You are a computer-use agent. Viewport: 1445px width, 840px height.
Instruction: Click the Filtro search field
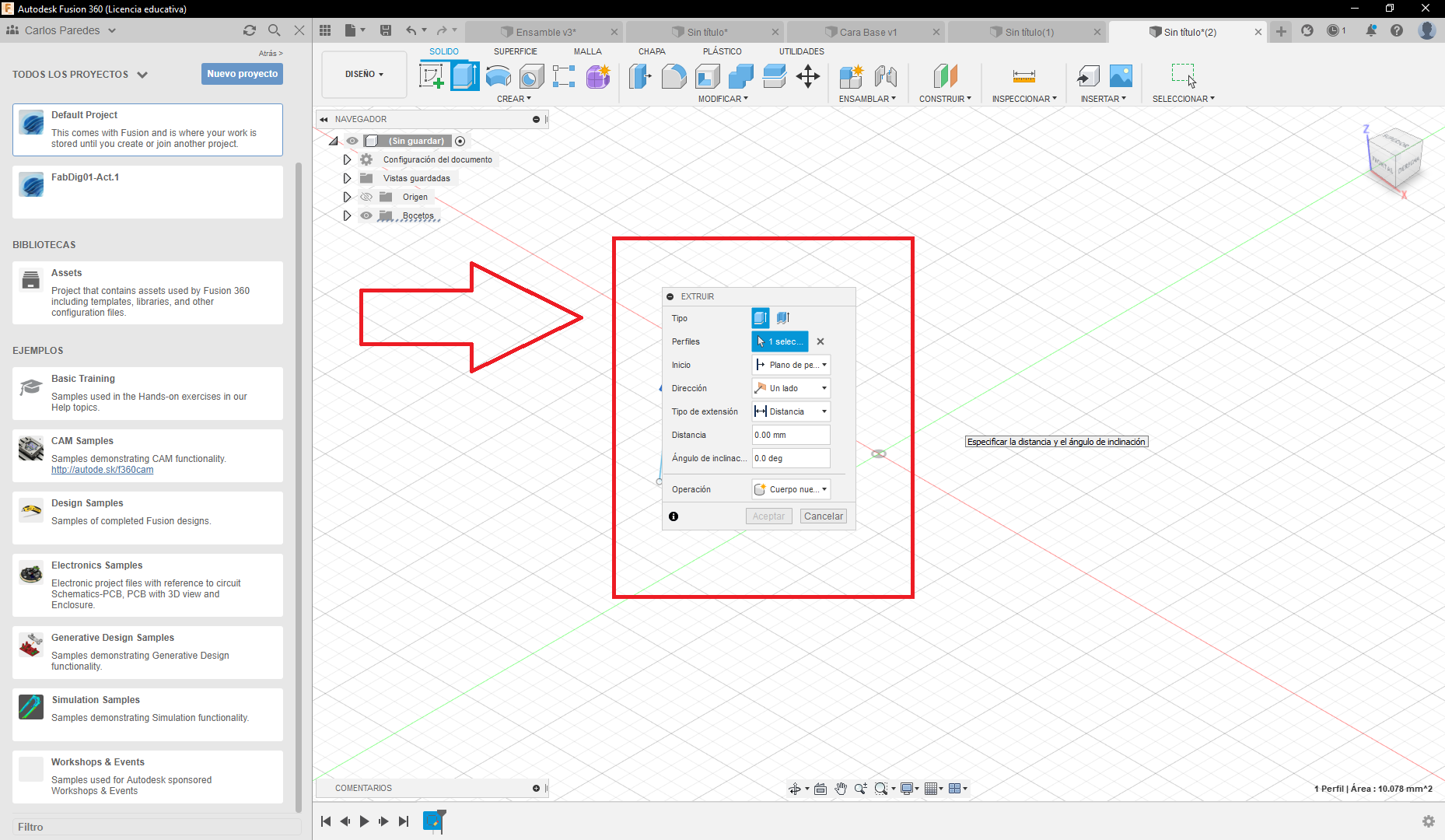tap(156, 827)
